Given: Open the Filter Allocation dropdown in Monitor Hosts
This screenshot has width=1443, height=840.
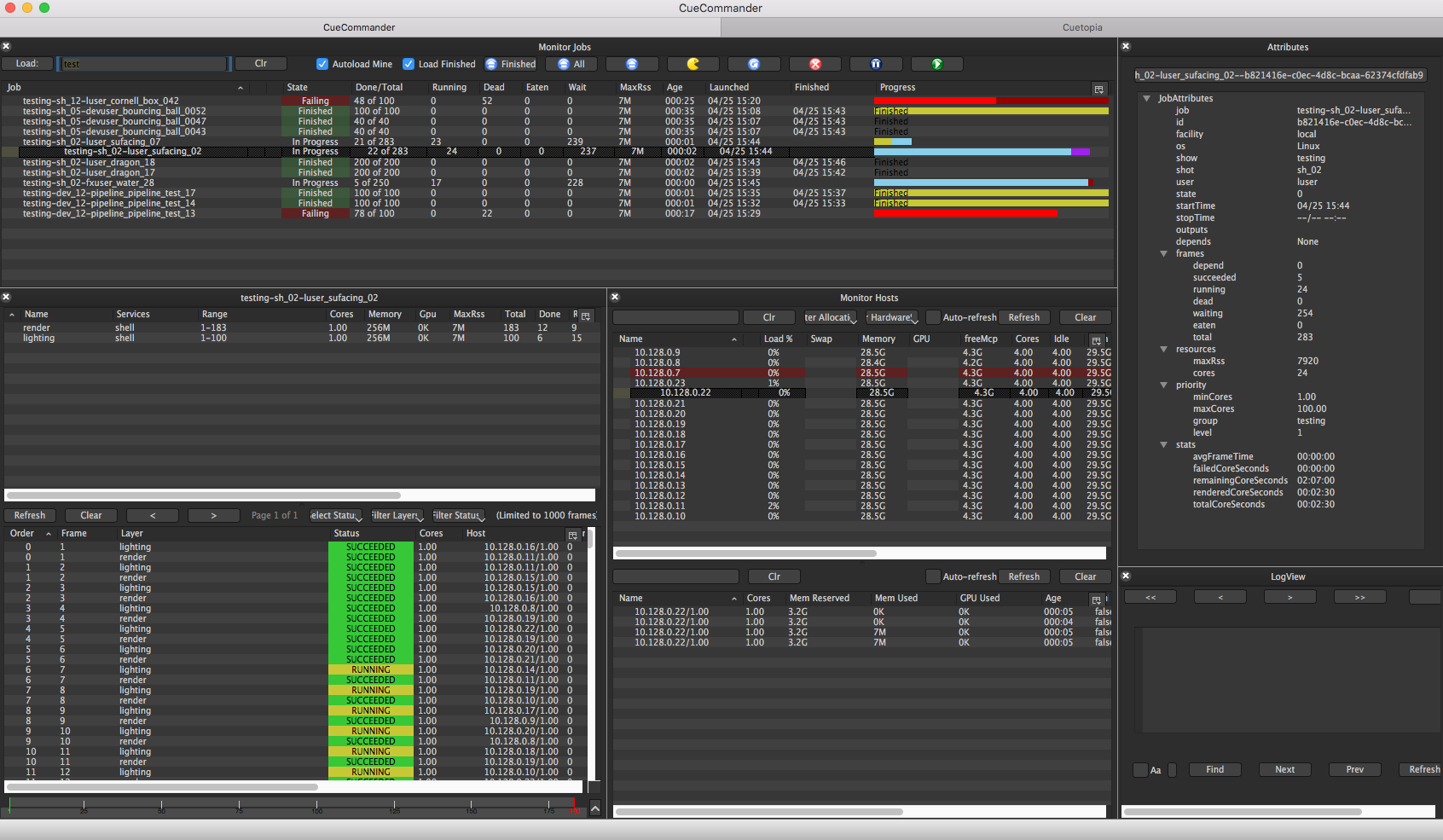Looking at the screenshot, I should [x=830, y=317].
